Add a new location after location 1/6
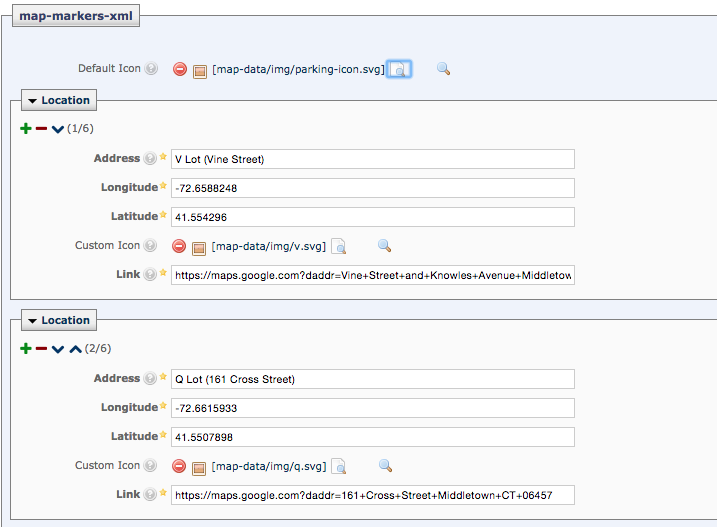 click(26, 129)
